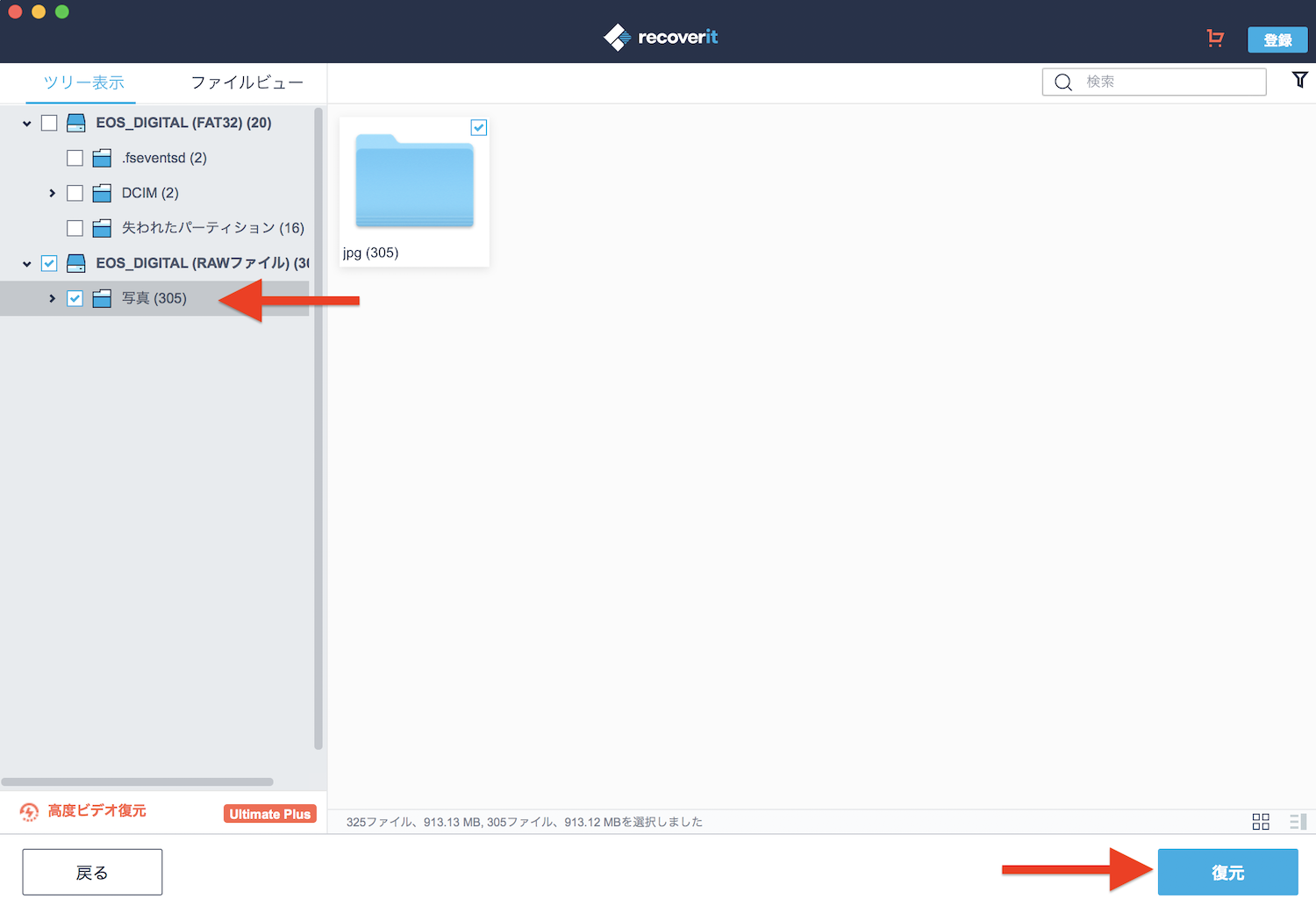Select the 写真 (305) row label
Screen dimensions: 1316x906
[154, 298]
